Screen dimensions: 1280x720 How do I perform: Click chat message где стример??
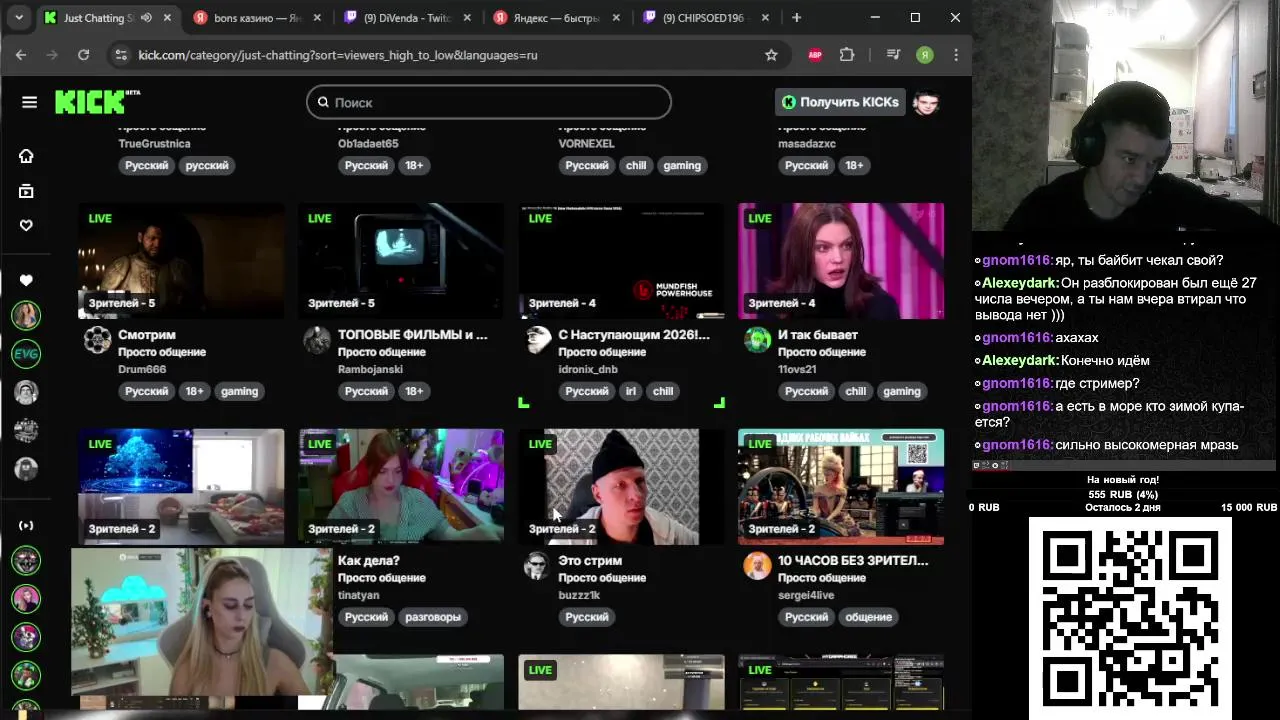point(1097,383)
